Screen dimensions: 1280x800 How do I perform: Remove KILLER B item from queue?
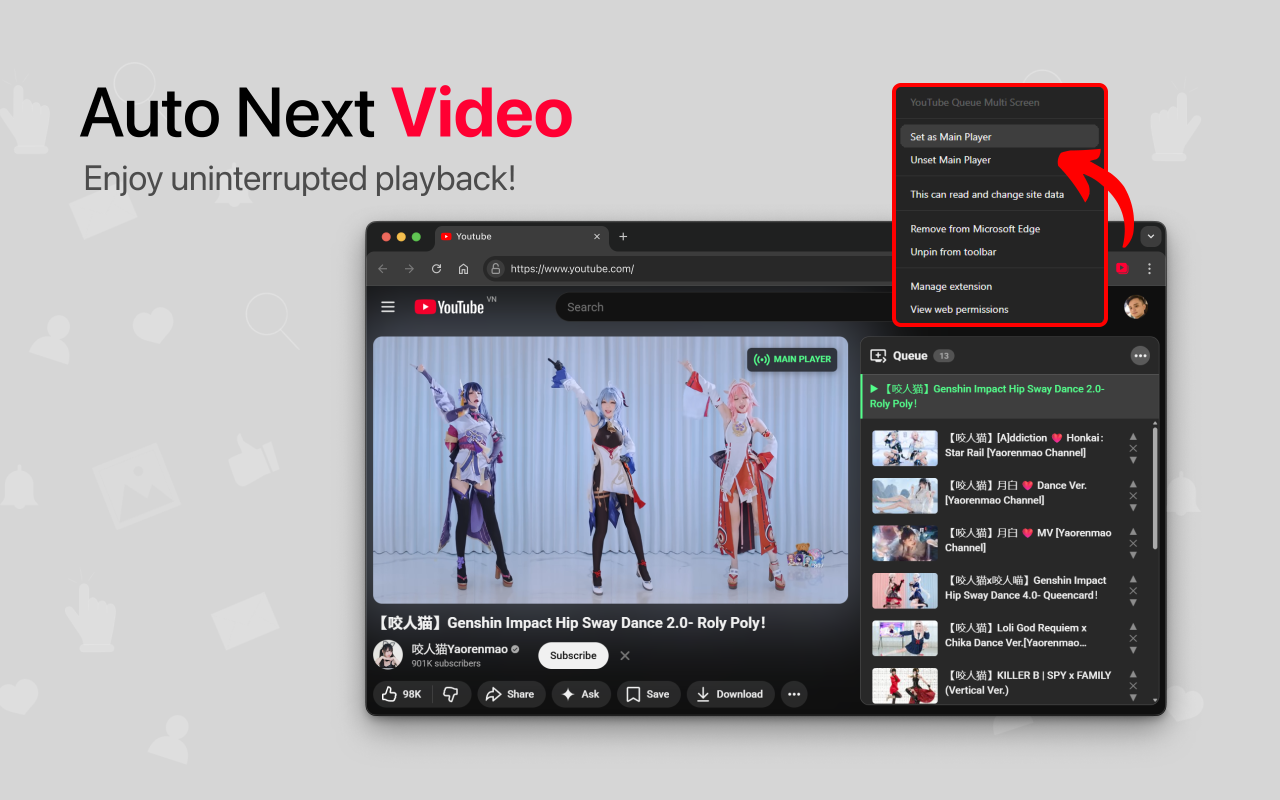coord(1133,686)
